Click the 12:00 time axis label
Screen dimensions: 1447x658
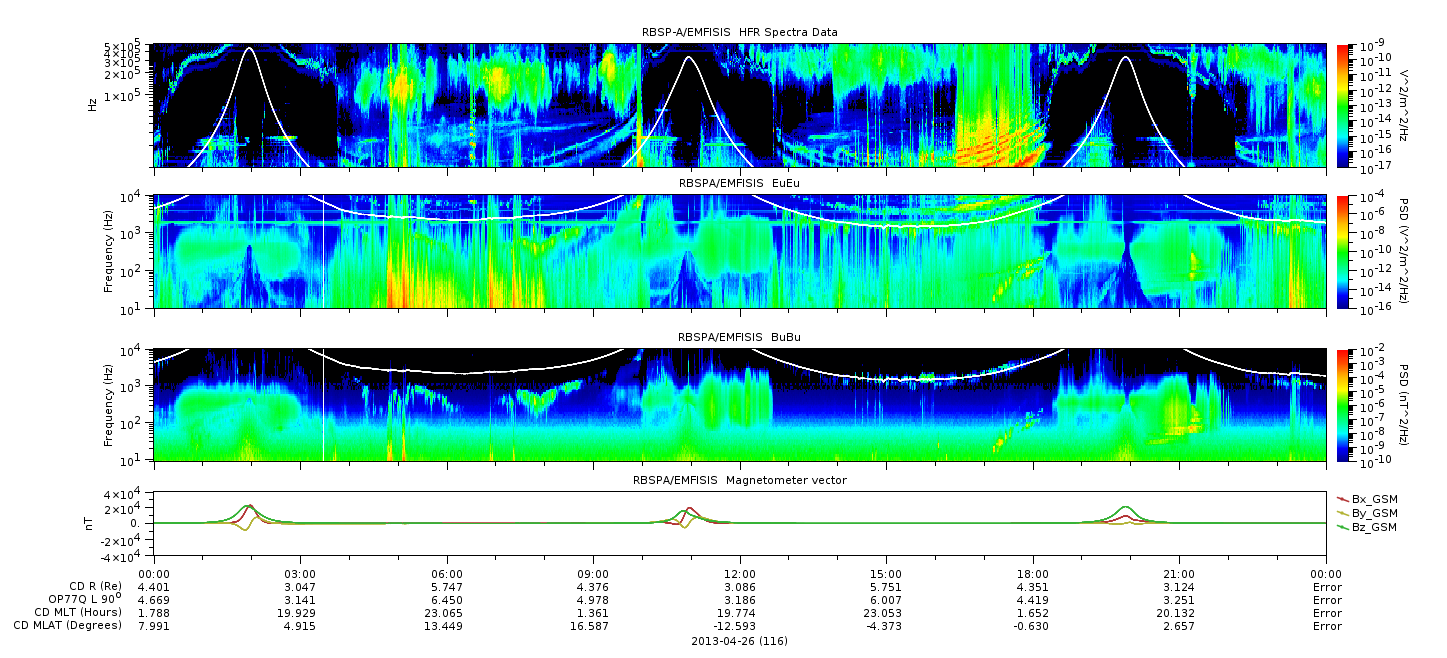click(740, 573)
